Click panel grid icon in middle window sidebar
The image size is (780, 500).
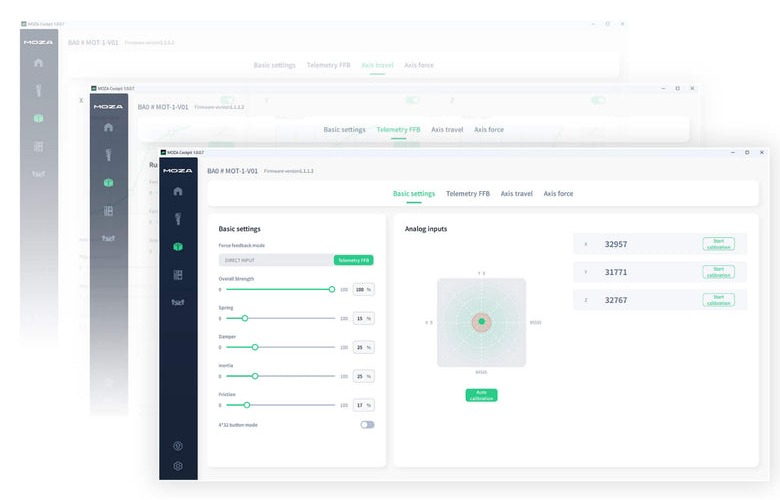108,211
